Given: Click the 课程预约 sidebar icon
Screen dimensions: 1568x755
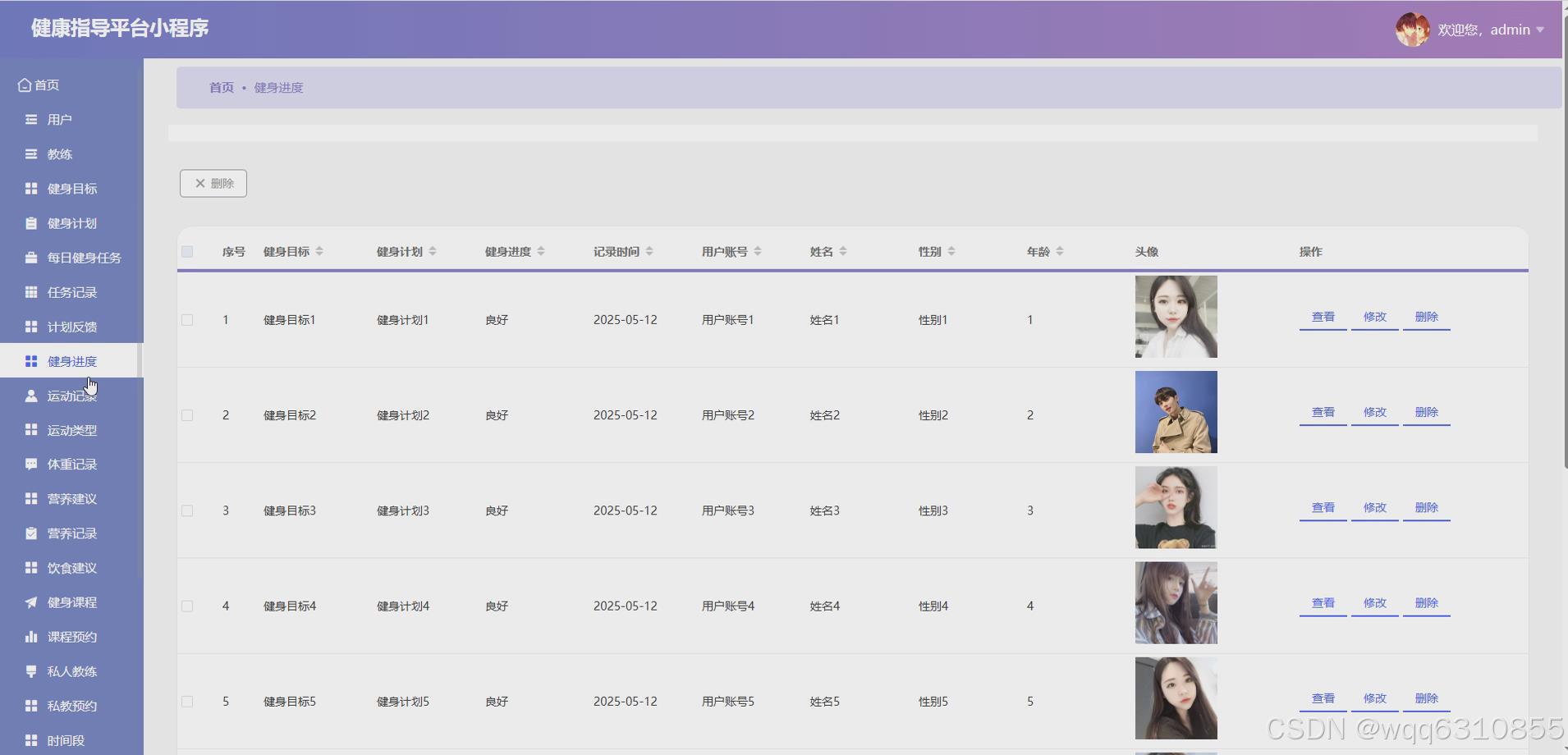Looking at the screenshot, I should pyautogui.click(x=30, y=636).
